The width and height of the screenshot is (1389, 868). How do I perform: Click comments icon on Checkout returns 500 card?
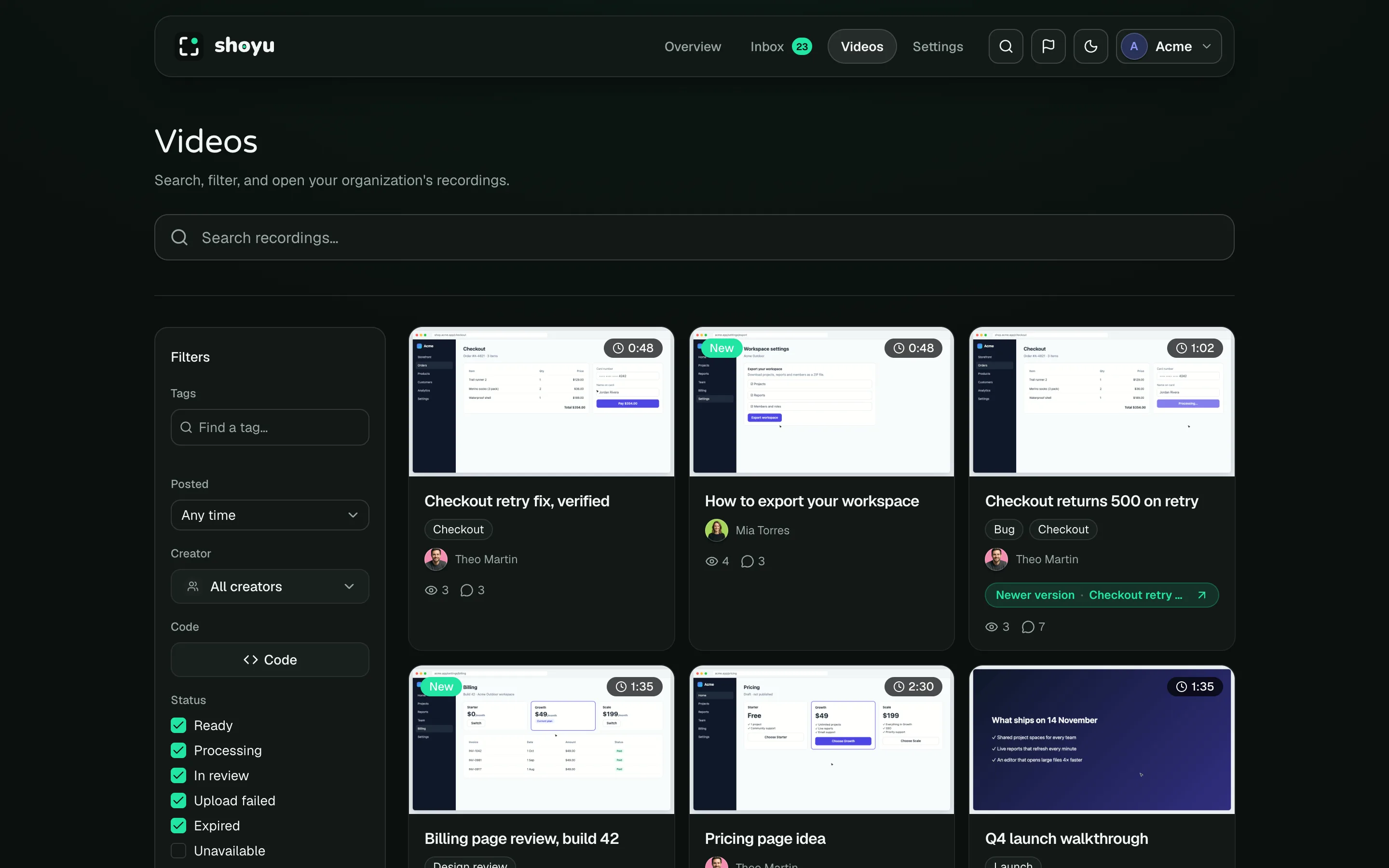coord(1028,627)
